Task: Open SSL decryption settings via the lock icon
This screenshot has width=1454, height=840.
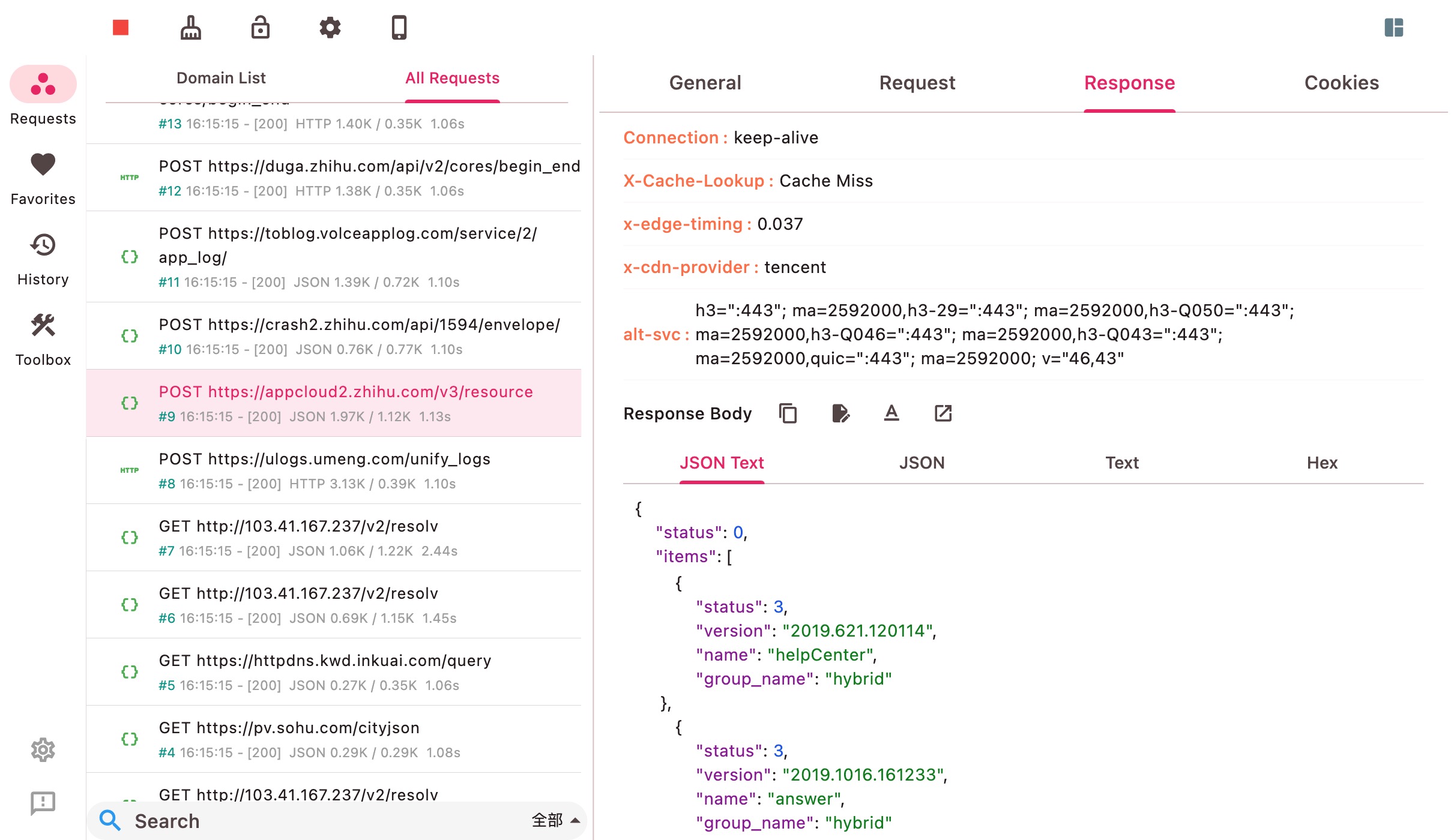Action: pyautogui.click(x=260, y=27)
